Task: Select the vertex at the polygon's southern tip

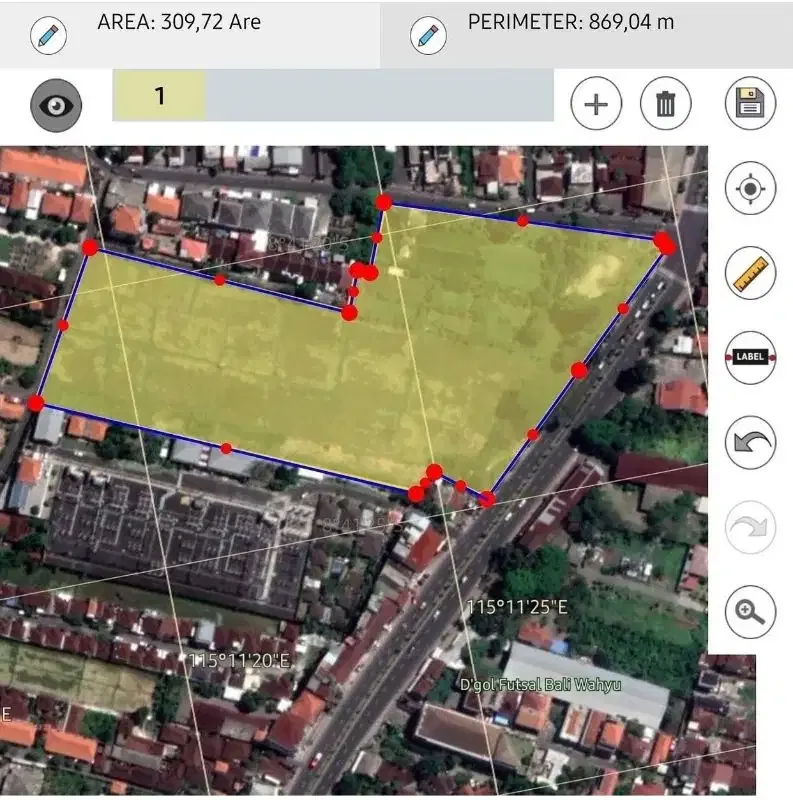Action: 487,499
